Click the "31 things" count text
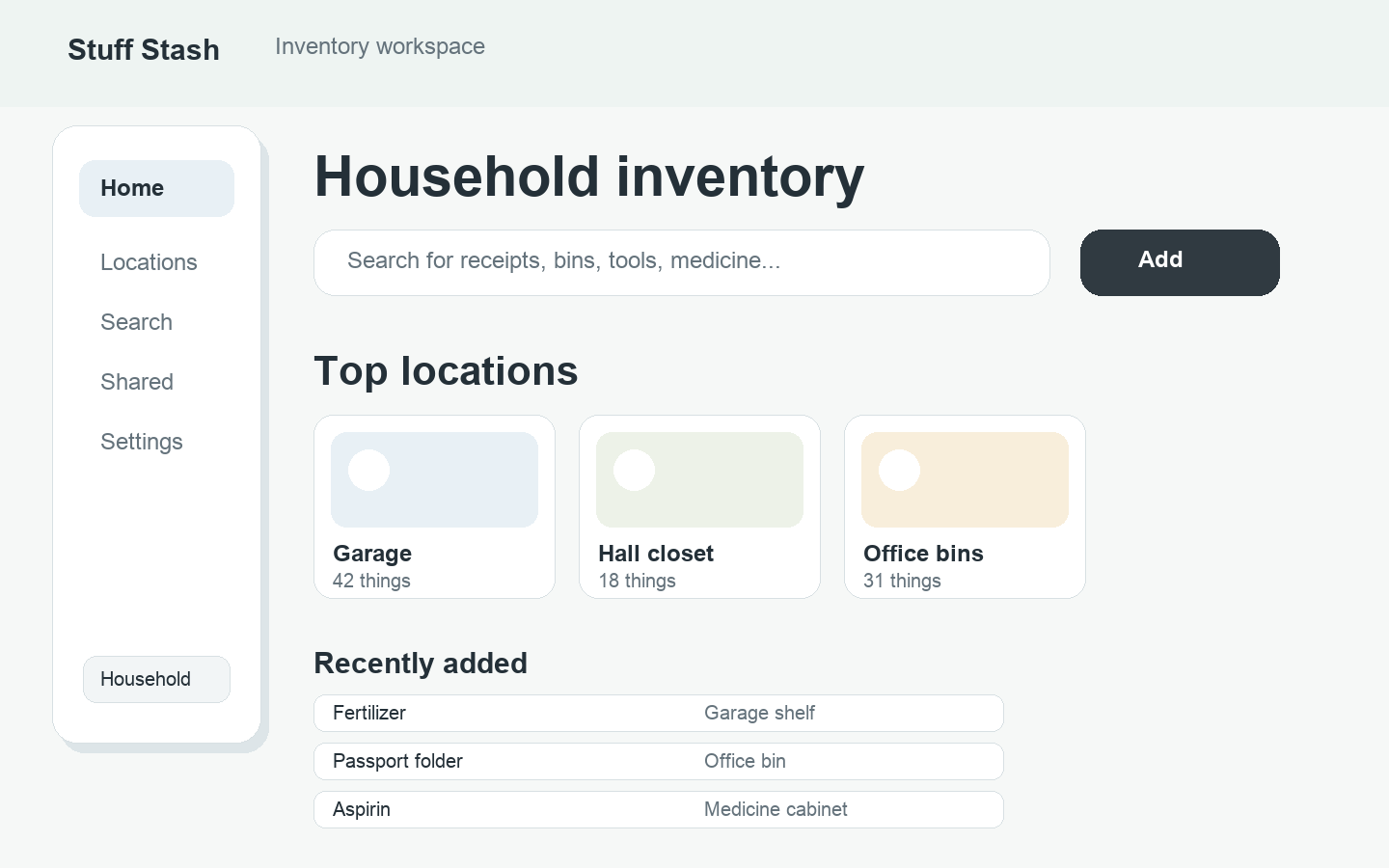Image resolution: width=1389 pixels, height=868 pixels. tap(902, 581)
